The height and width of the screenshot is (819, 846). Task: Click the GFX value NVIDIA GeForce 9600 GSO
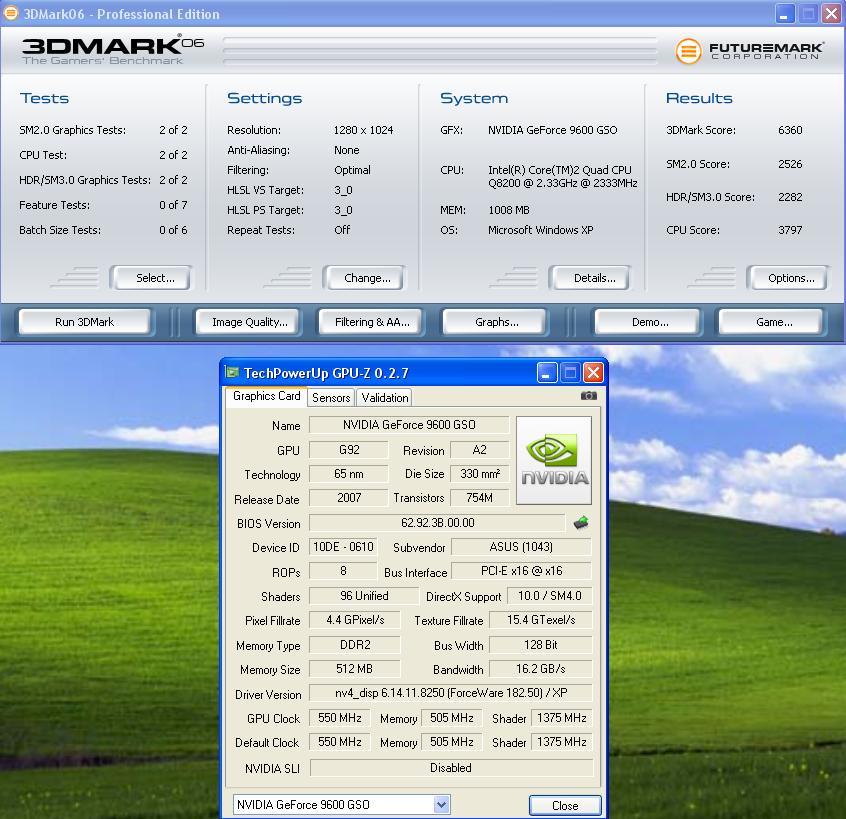(552, 130)
